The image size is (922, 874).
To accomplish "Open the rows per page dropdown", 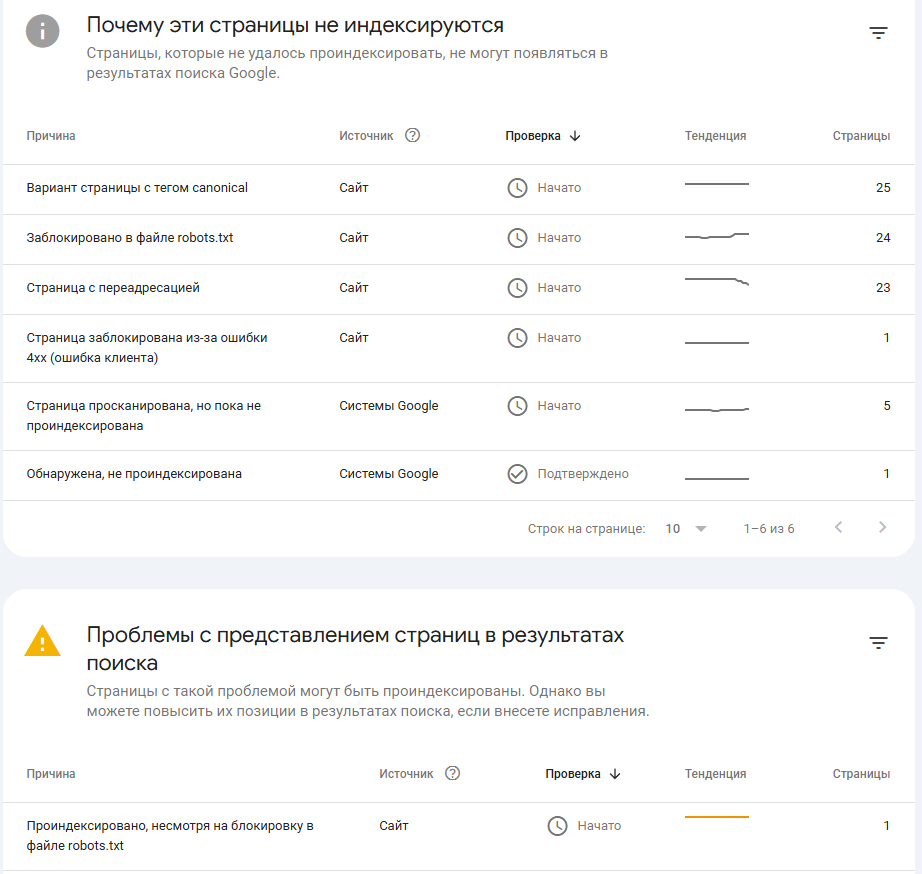I will point(686,528).
